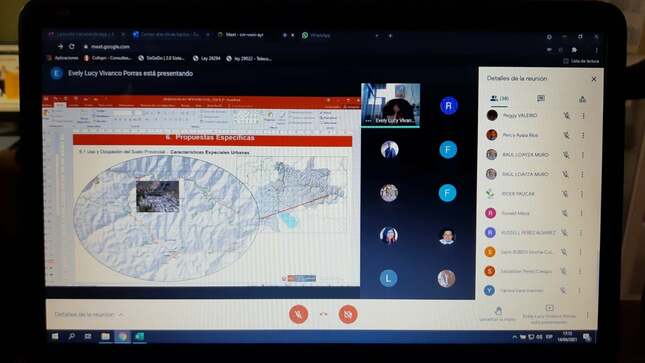Open the activities icon in the side panel
The width and height of the screenshot is (645, 363).
[x=582, y=99]
